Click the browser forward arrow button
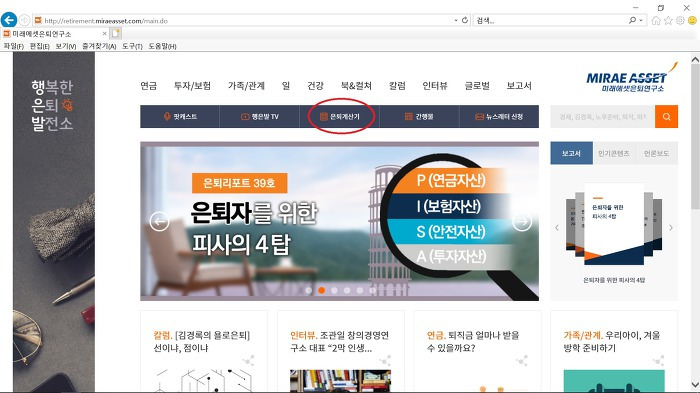700x393 pixels. [x=25, y=20]
